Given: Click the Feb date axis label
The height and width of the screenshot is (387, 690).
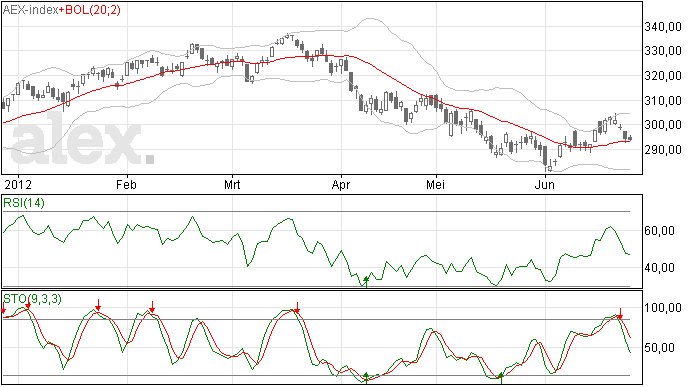Looking at the screenshot, I should tap(126, 184).
